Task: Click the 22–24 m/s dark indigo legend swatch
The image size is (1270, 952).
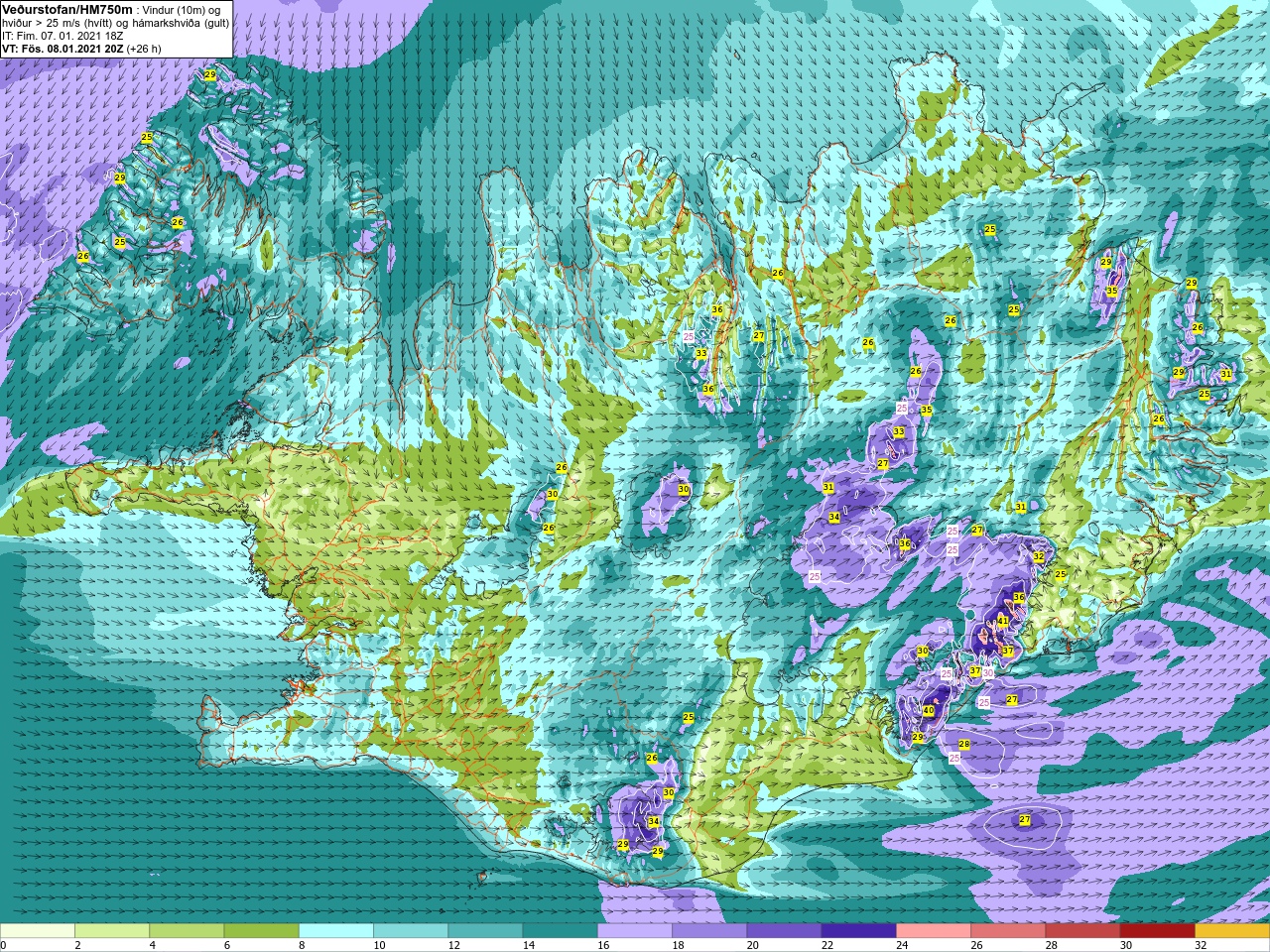Action: (858, 931)
